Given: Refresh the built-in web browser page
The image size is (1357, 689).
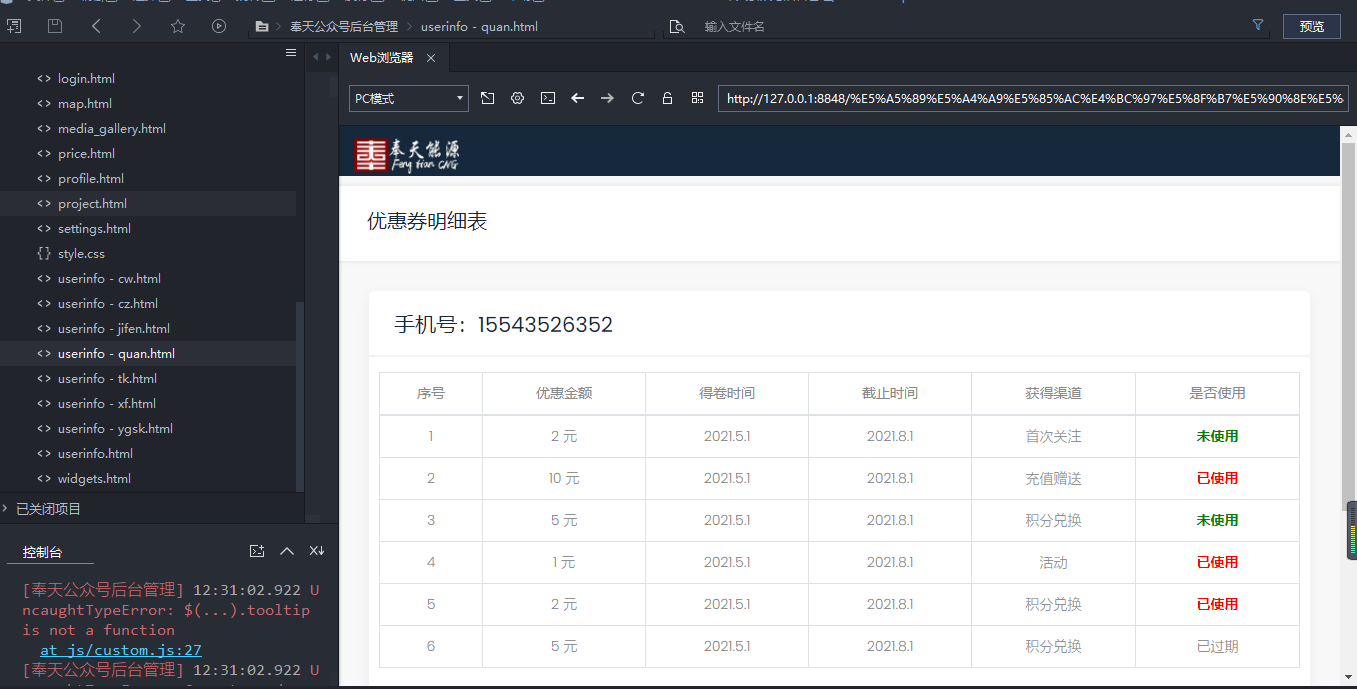Looking at the screenshot, I should tap(637, 98).
